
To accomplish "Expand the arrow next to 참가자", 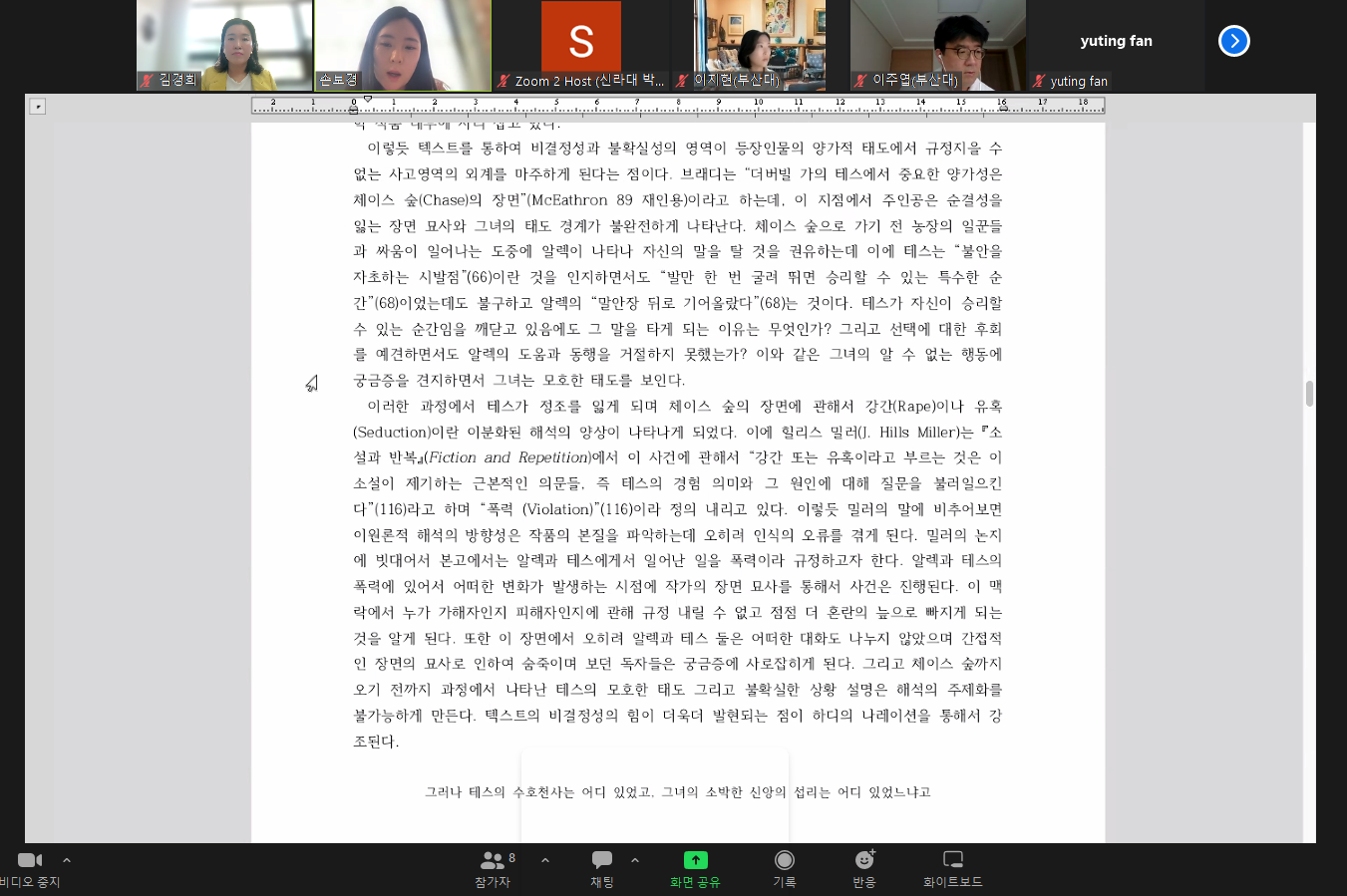I will coord(545,860).
